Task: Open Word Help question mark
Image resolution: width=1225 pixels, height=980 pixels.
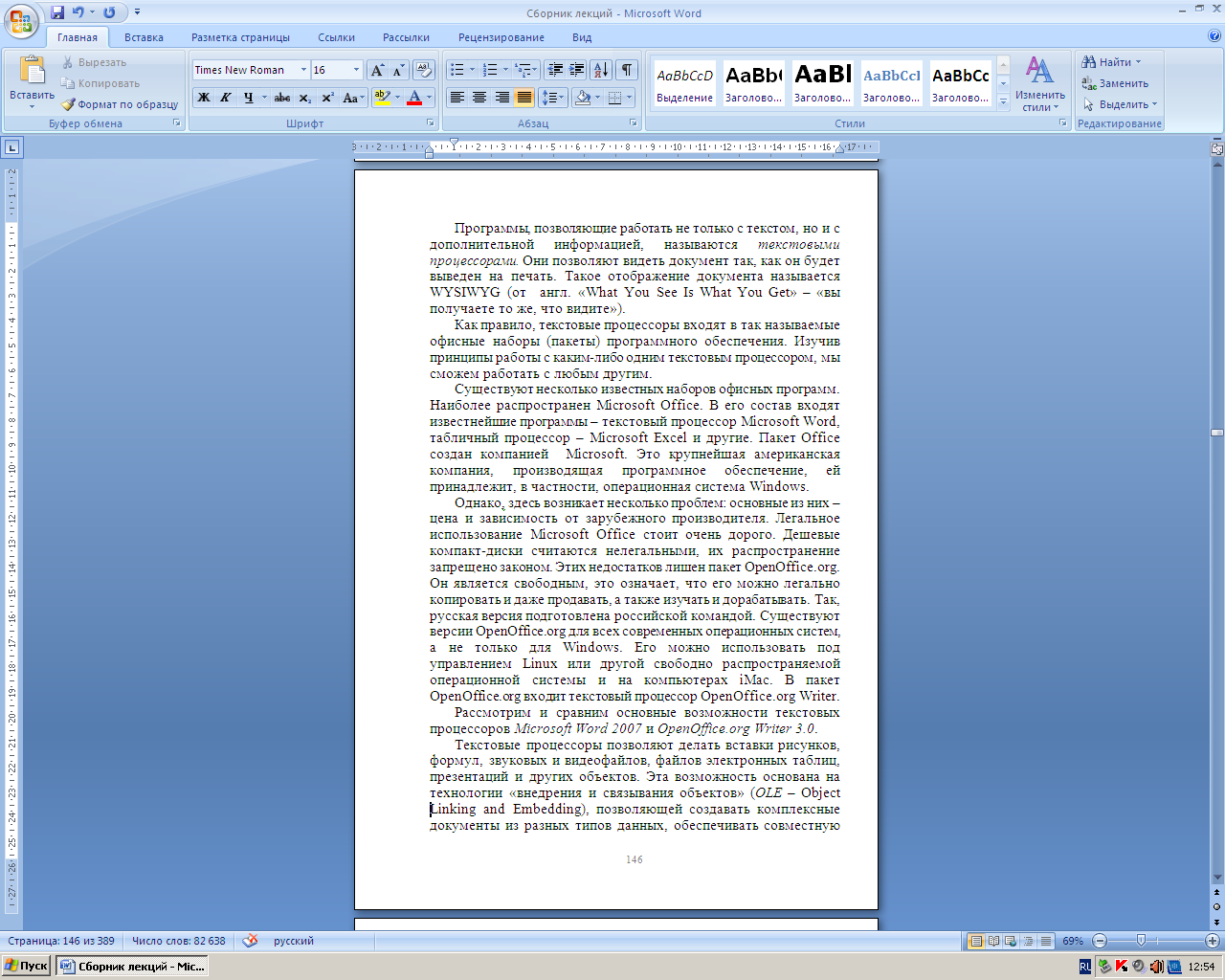Action: click(x=1214, y=36)
